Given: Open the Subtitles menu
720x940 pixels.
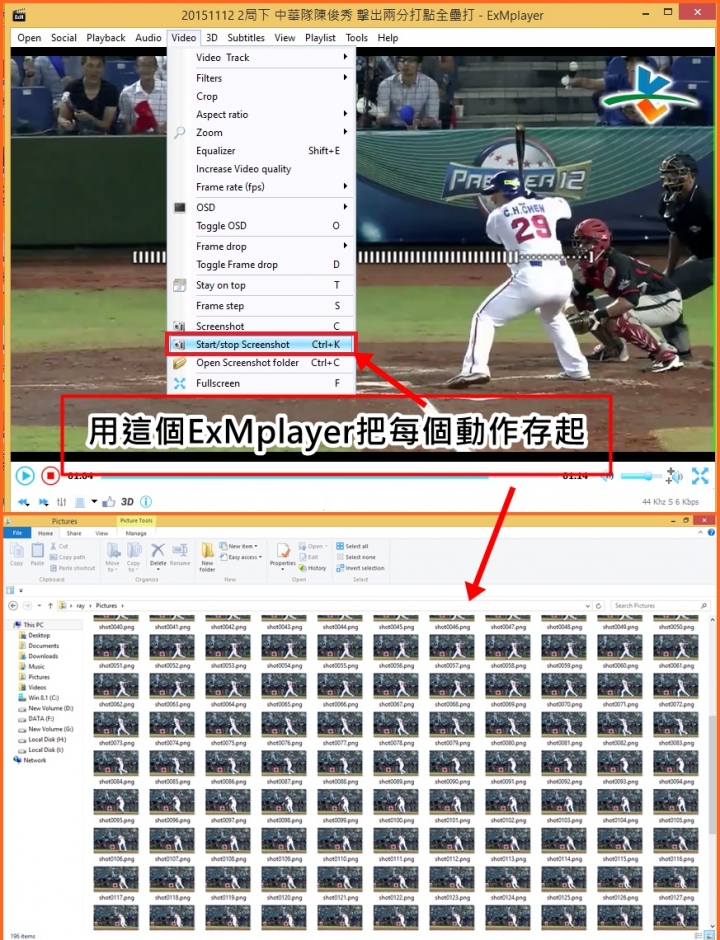Looking at the screenshot, I should (246, 38).
